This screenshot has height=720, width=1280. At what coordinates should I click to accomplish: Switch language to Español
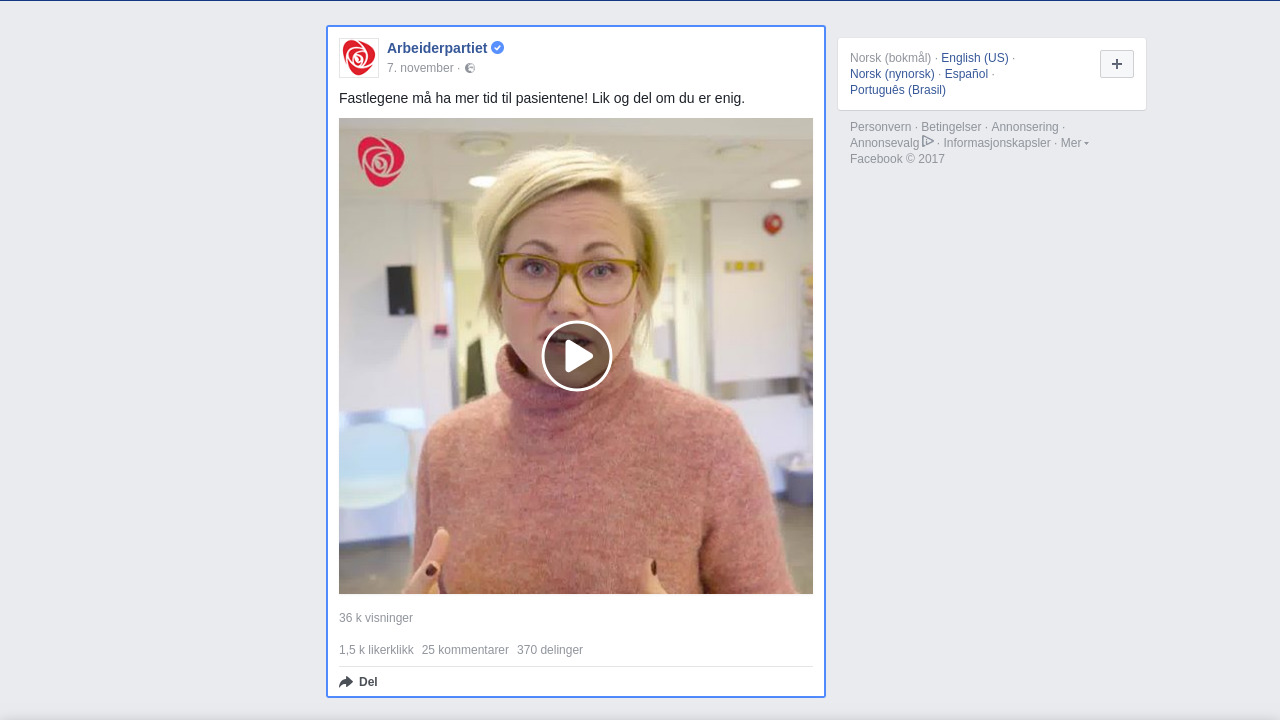click(x=966, y=74)
